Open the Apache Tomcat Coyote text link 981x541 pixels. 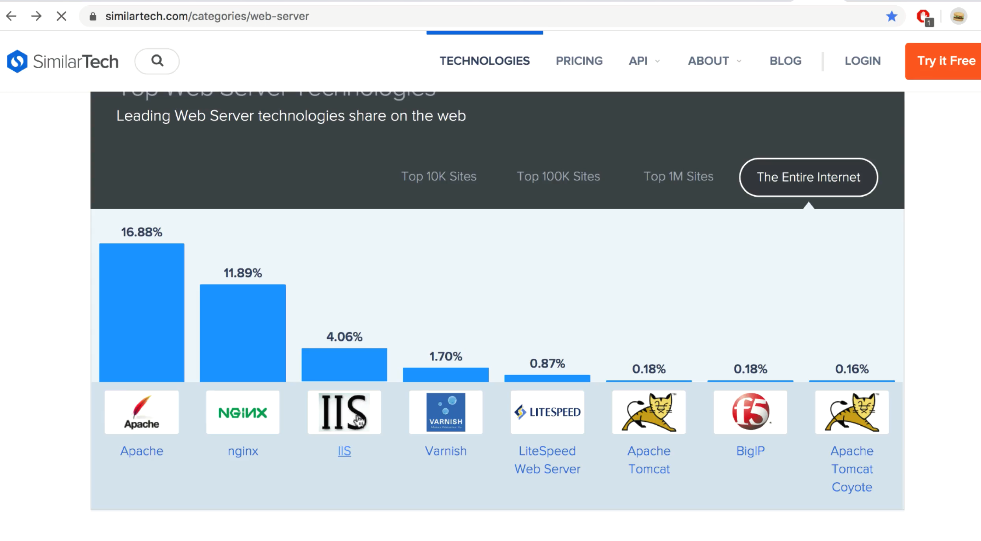click(852, 469)
